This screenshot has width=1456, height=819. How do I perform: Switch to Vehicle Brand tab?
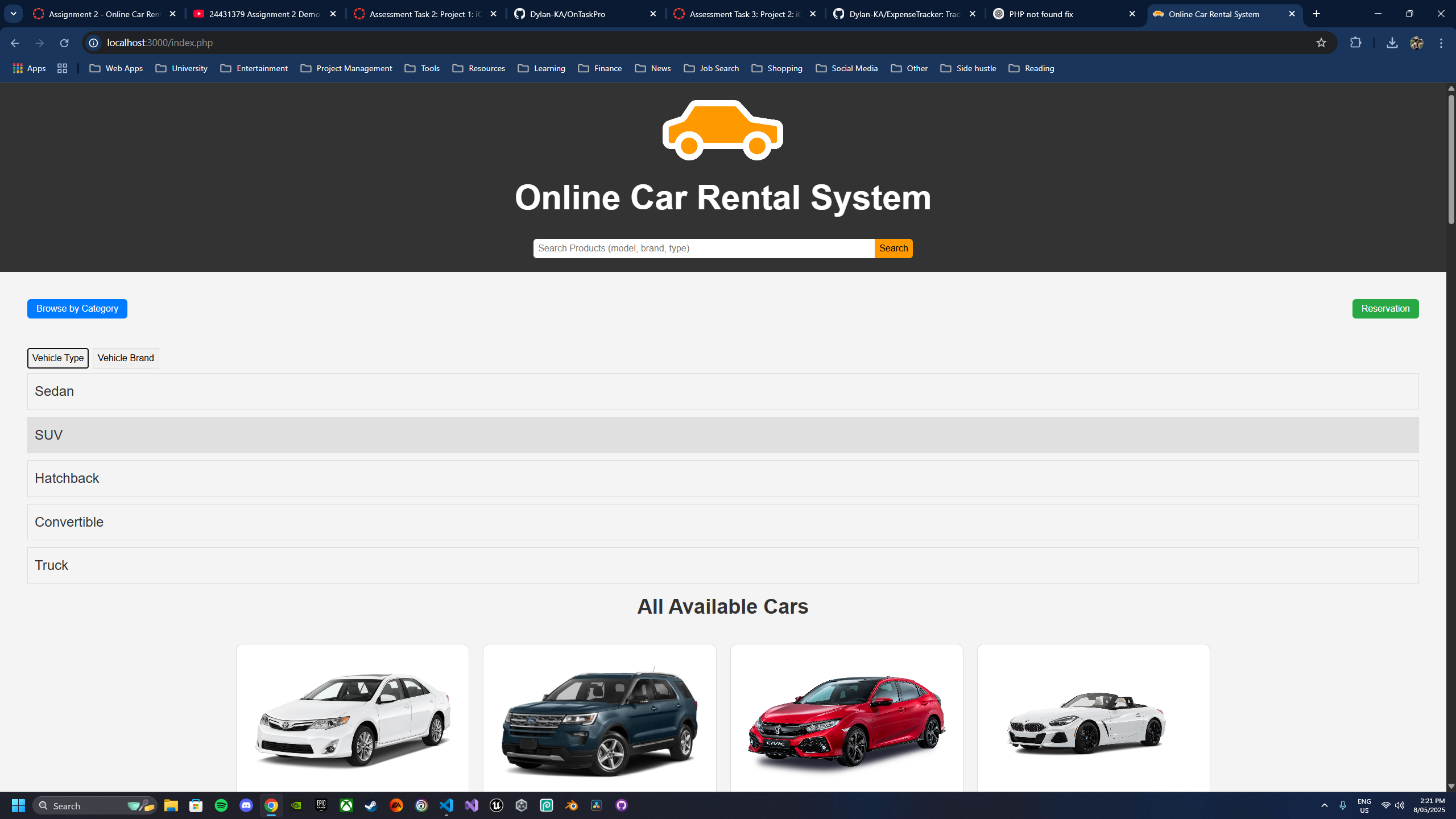click(126, 358)
